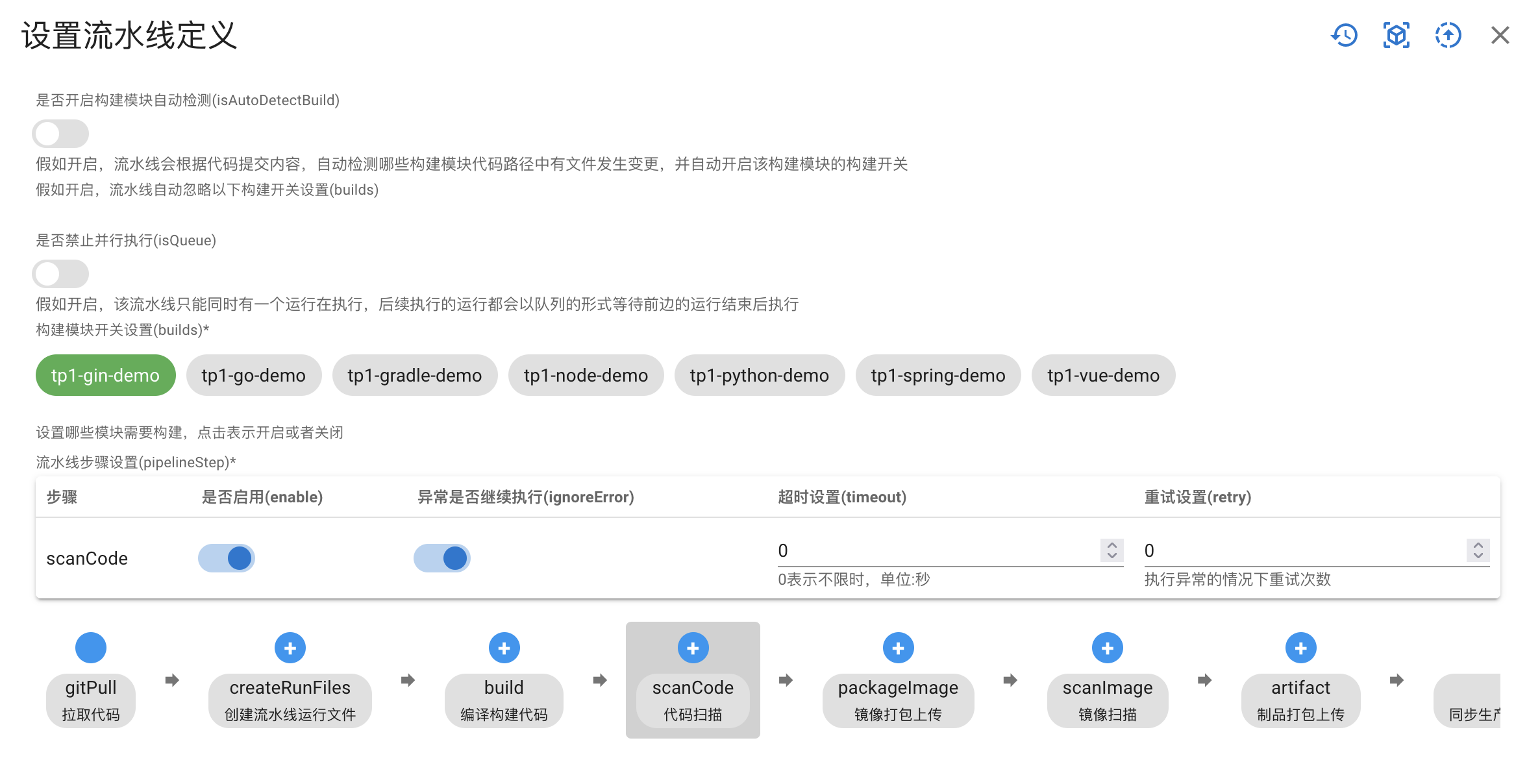Click the plus icon above artifact step
Viewport: 1540px width, 784px height.
[x=1300, y=647]
